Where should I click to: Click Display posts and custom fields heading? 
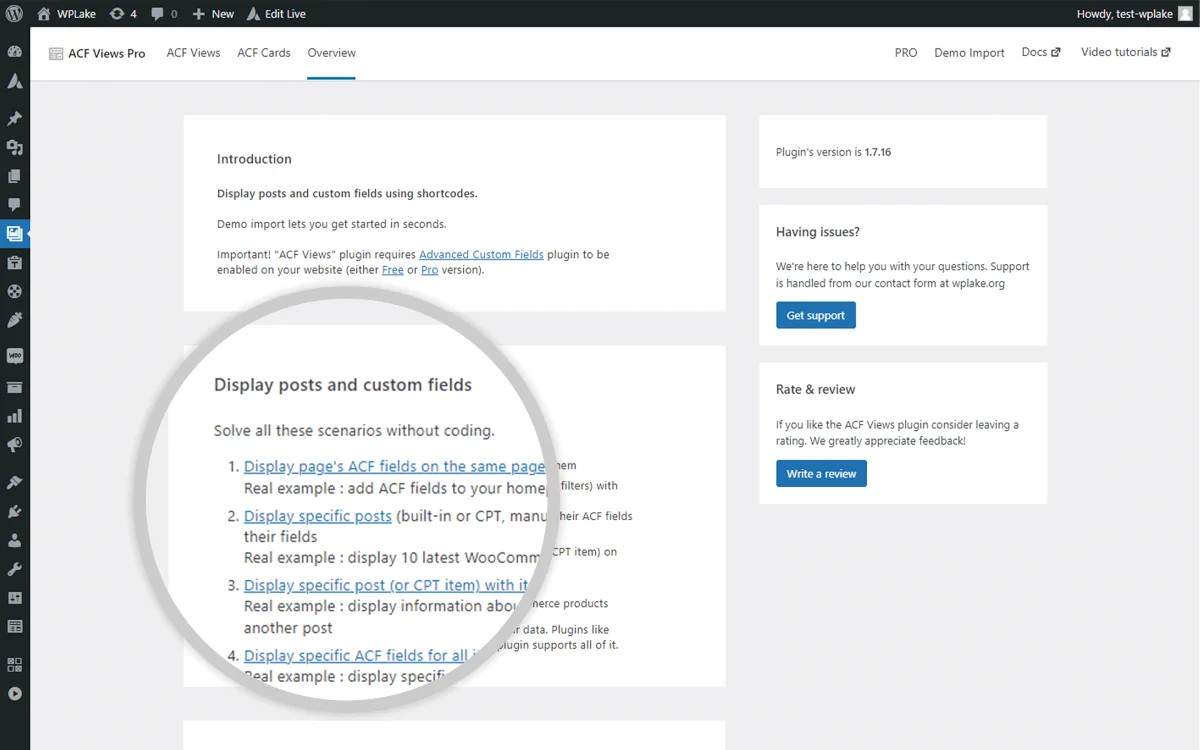(343, 385)
